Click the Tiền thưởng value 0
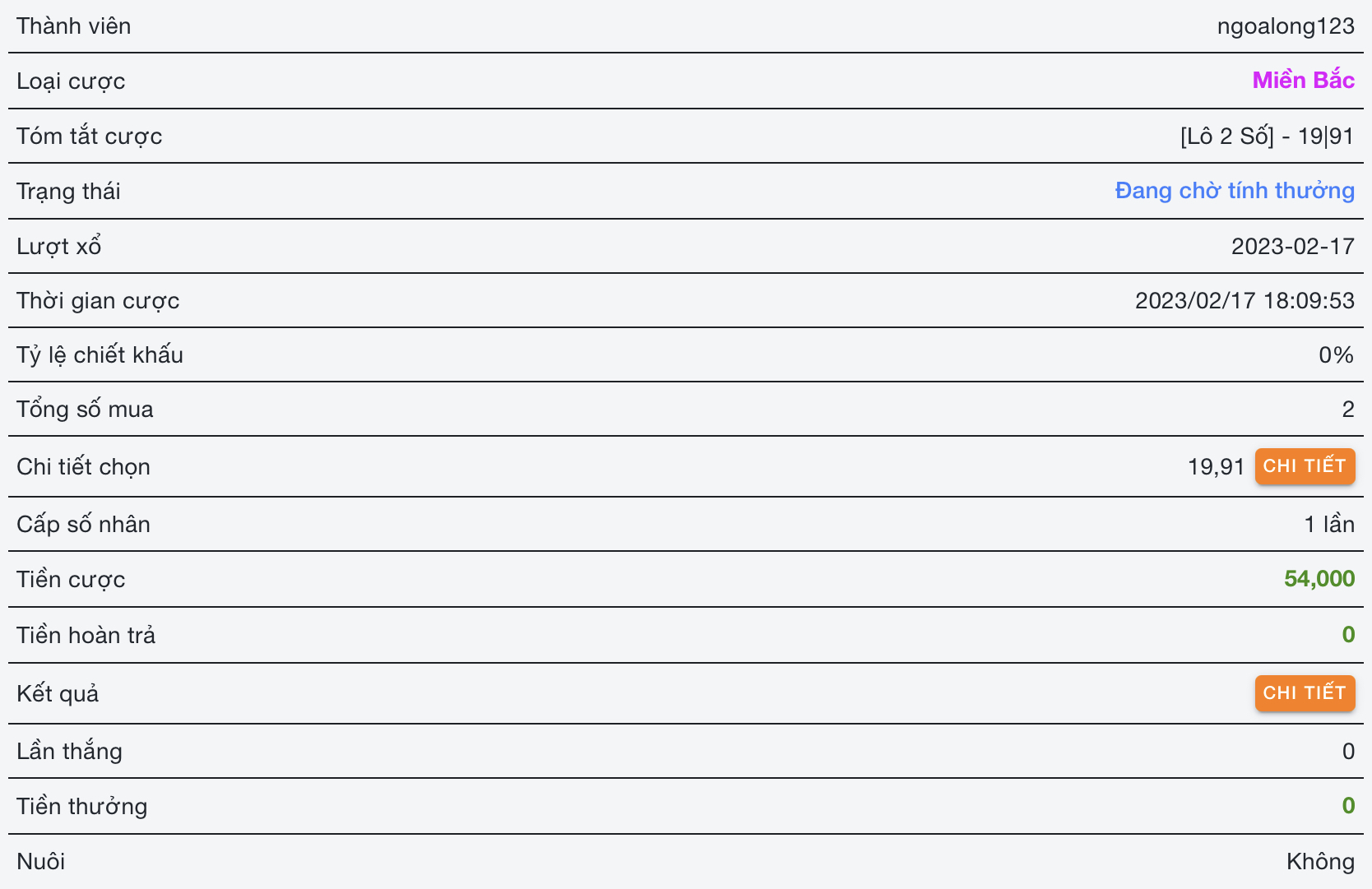 click(1347, 806)
